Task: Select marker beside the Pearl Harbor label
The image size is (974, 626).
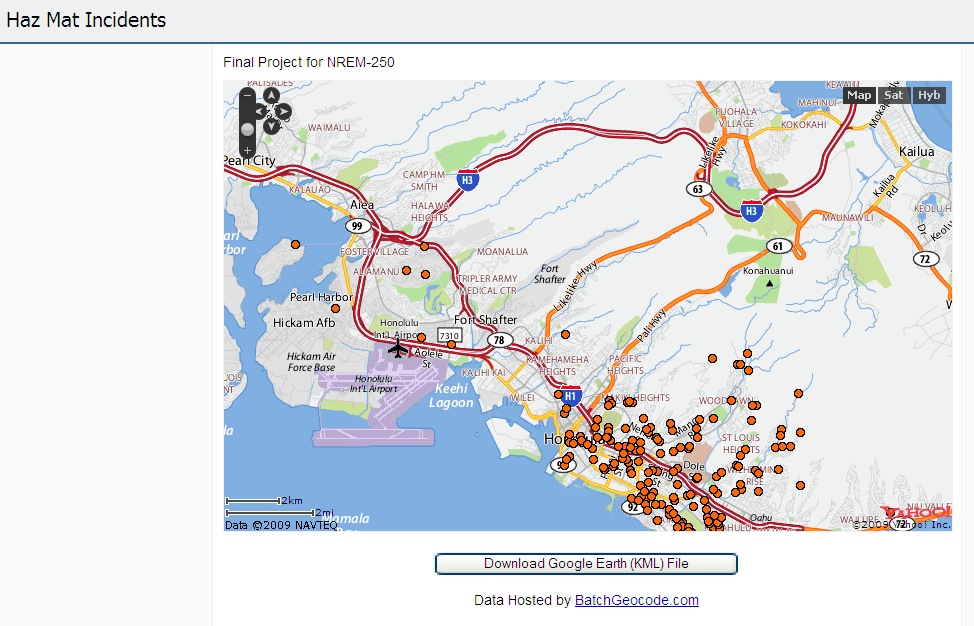Action: click(335, 309)
